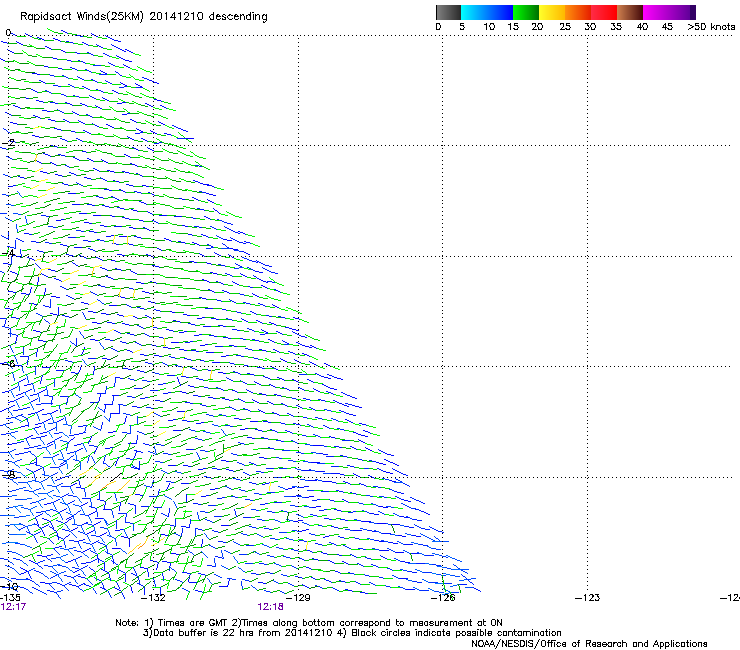Click the yellow 20-25 knots color swatch
This screenshot has width=740, height=650.
click(x=552, y=12)
